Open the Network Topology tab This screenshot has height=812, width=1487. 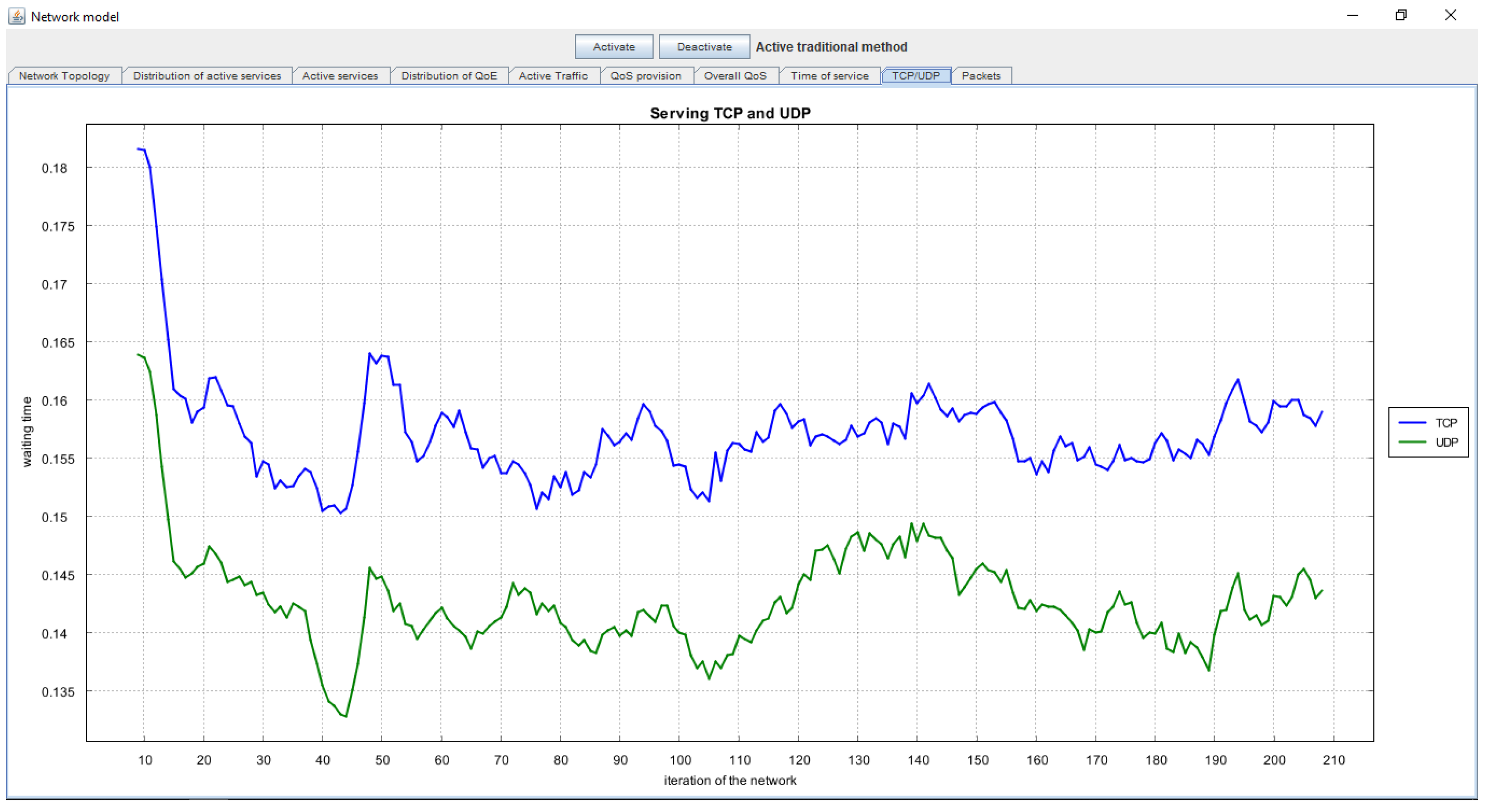[x=64, y=75]
